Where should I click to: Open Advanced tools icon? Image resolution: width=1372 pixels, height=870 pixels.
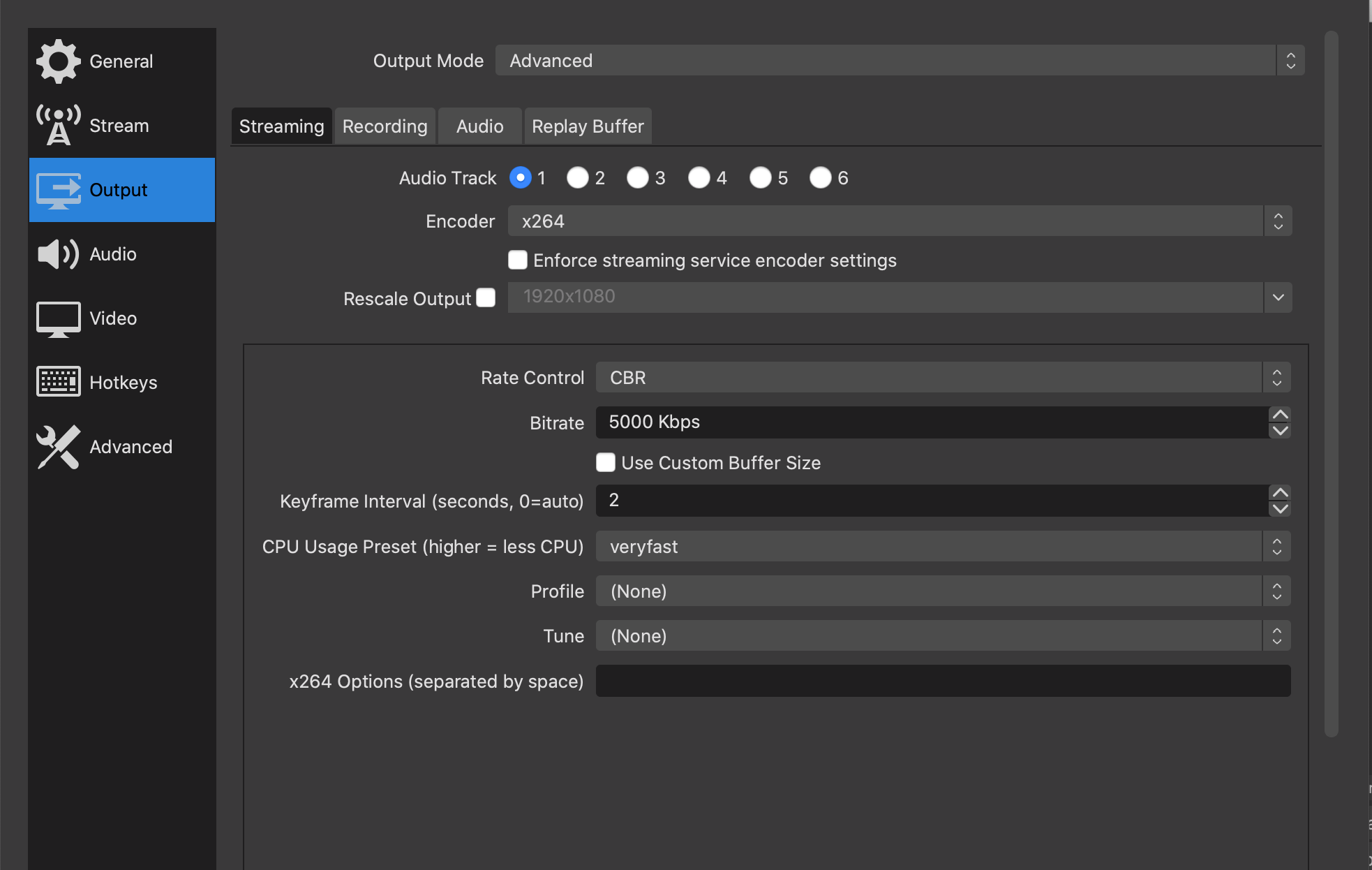[x=59, y=447]
